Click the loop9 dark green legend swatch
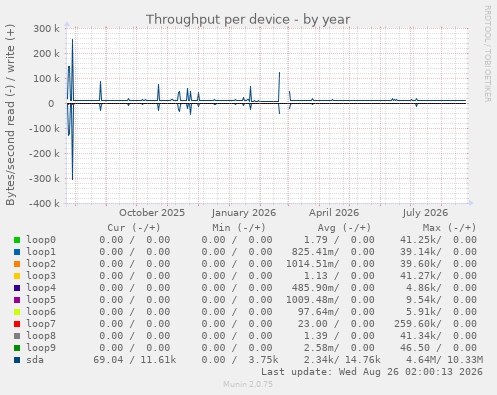Viewport: 497px width, 395px height. pos(17,348)
